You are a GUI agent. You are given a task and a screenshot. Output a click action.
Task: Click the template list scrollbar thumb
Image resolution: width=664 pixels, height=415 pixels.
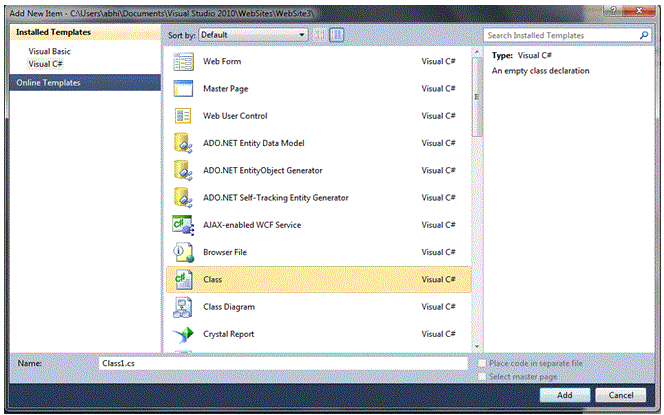[x=477, y=97]
